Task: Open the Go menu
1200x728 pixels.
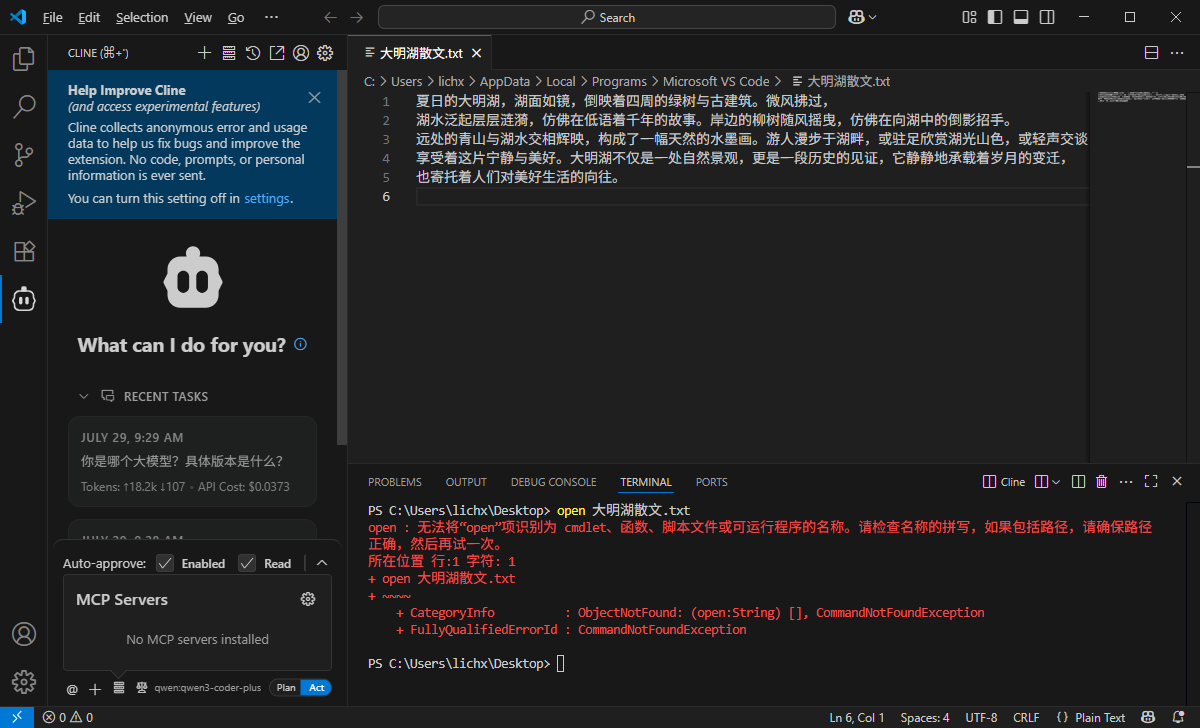Action: 236,17
